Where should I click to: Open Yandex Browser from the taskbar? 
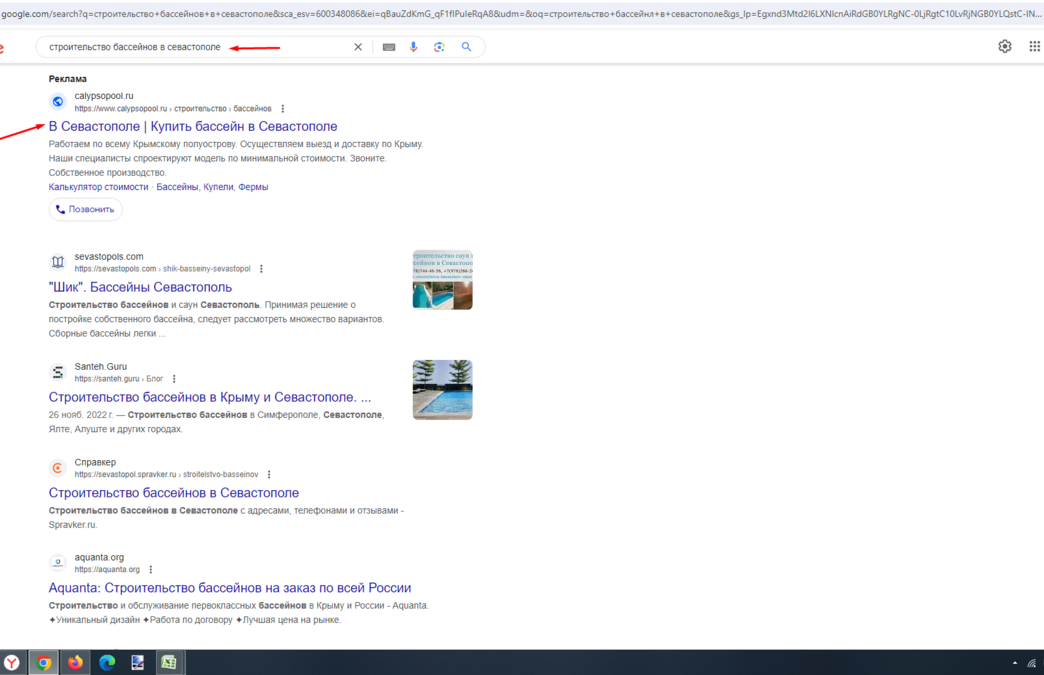click(12, 662)
